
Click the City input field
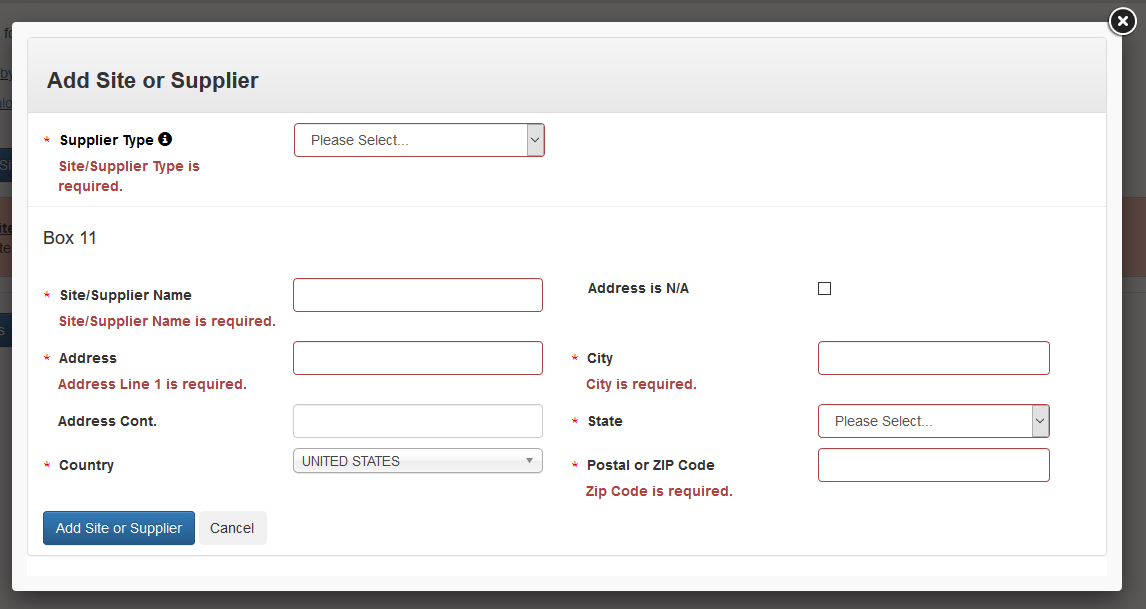(x=933, y=358)
